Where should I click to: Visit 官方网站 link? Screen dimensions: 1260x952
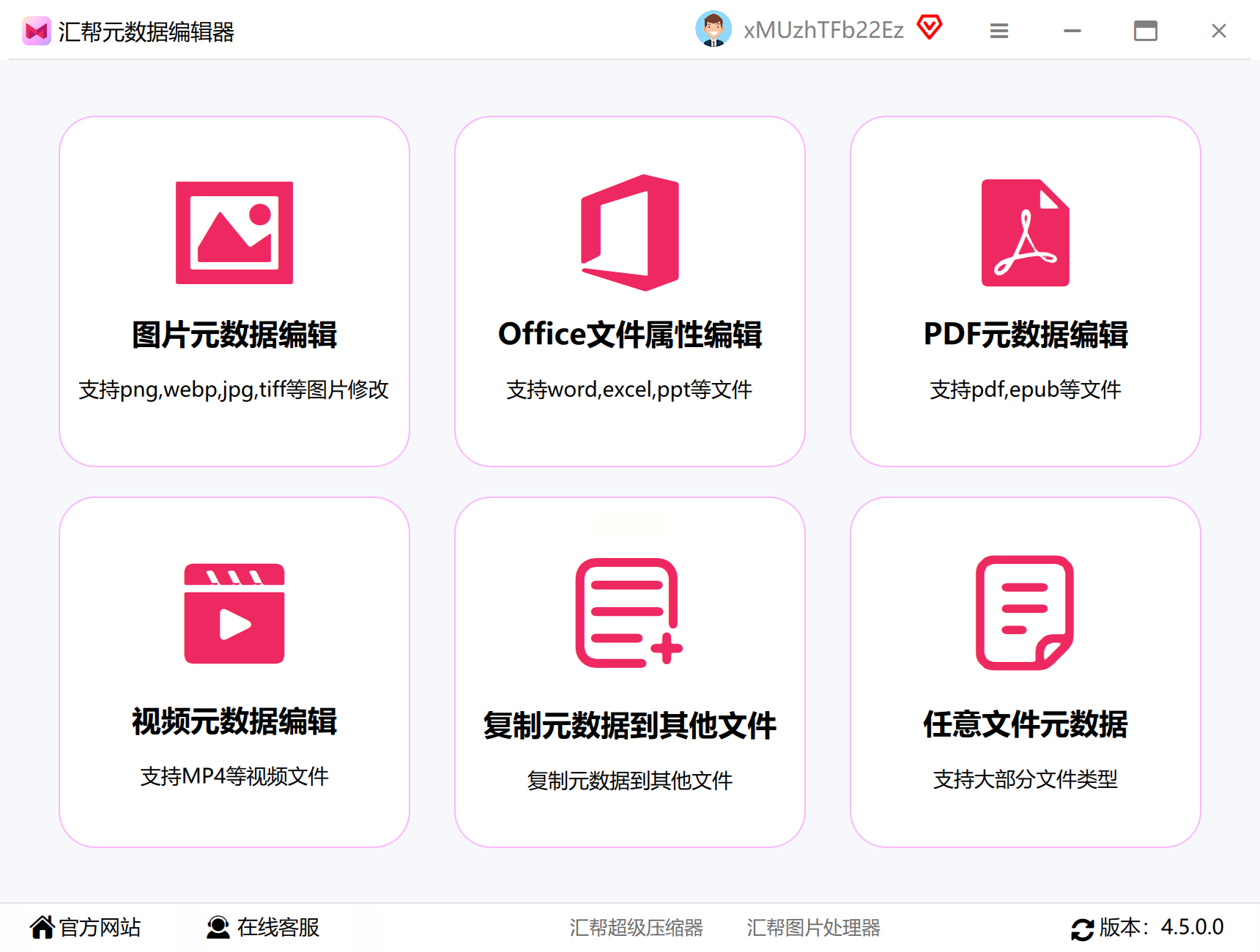(100, 927)
